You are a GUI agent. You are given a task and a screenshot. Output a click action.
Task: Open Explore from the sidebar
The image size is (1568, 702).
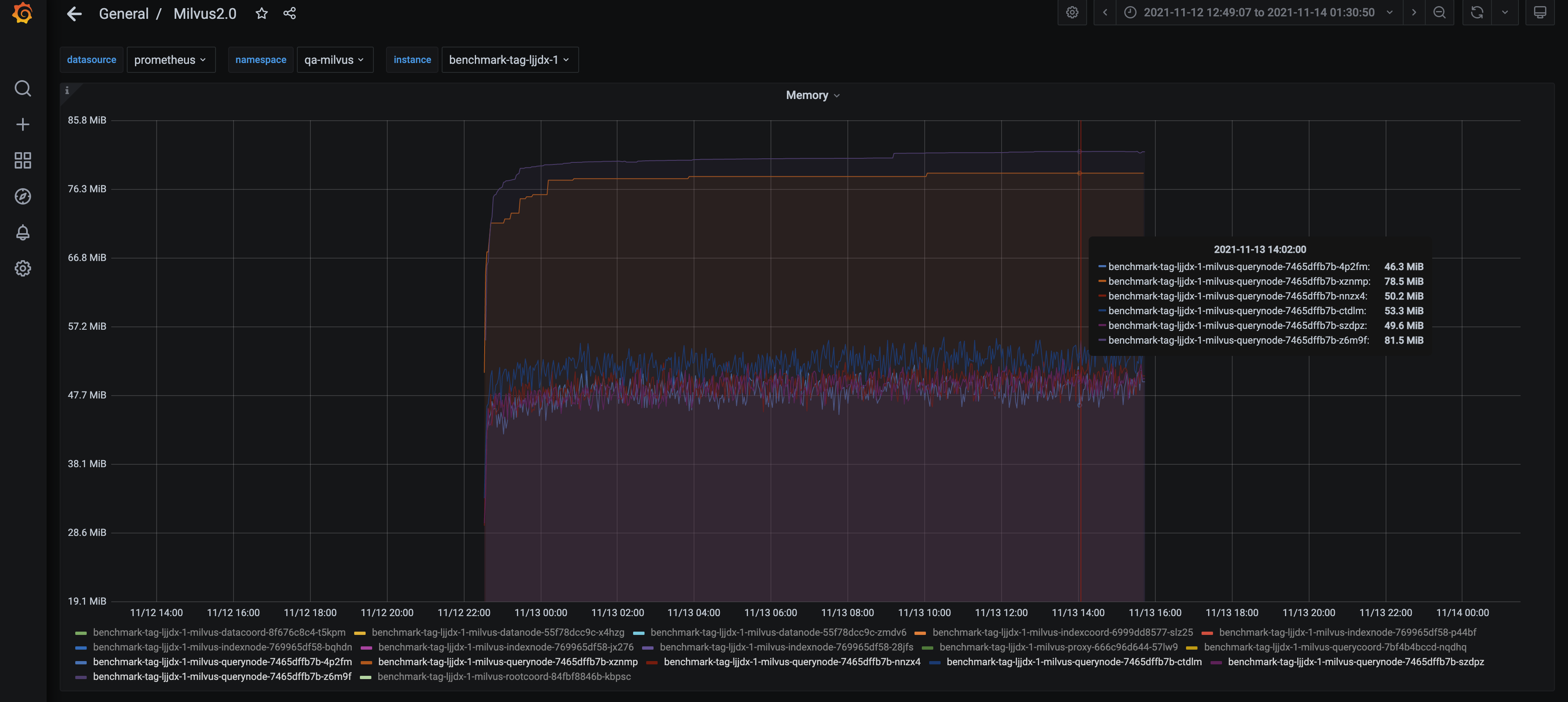(x=22, y=196)
